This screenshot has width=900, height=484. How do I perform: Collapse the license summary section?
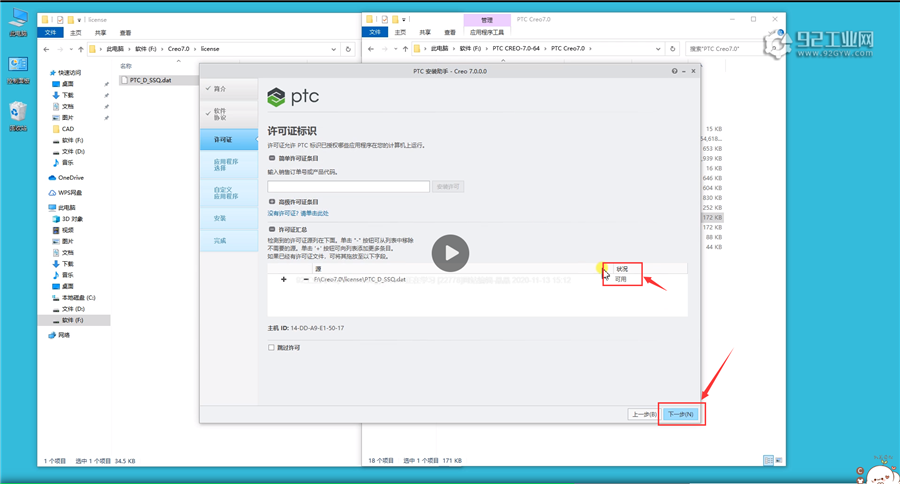coord(272,229)
